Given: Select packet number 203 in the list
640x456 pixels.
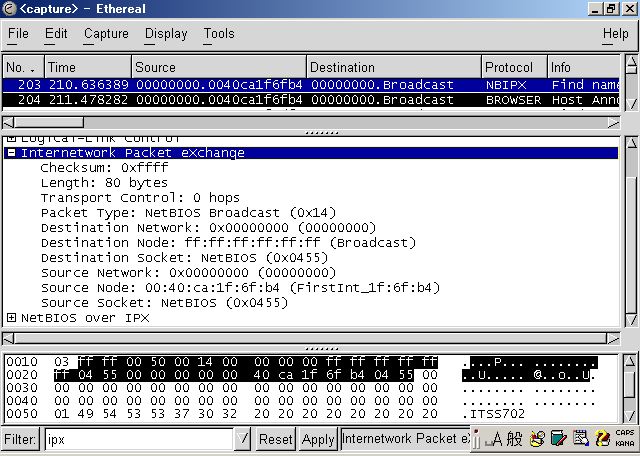Looking at the screenshot, I should [x=311, y=85].
